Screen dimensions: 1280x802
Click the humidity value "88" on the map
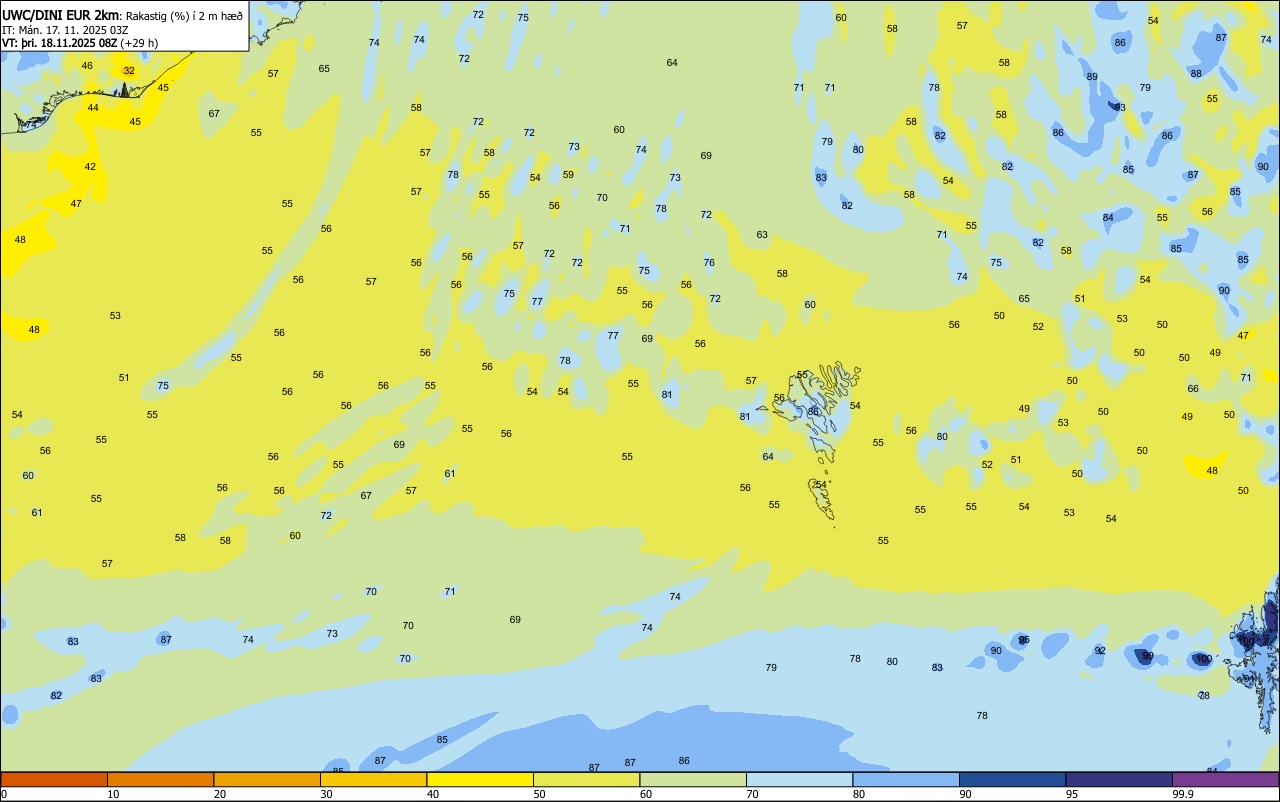[x=1196, y=73]
